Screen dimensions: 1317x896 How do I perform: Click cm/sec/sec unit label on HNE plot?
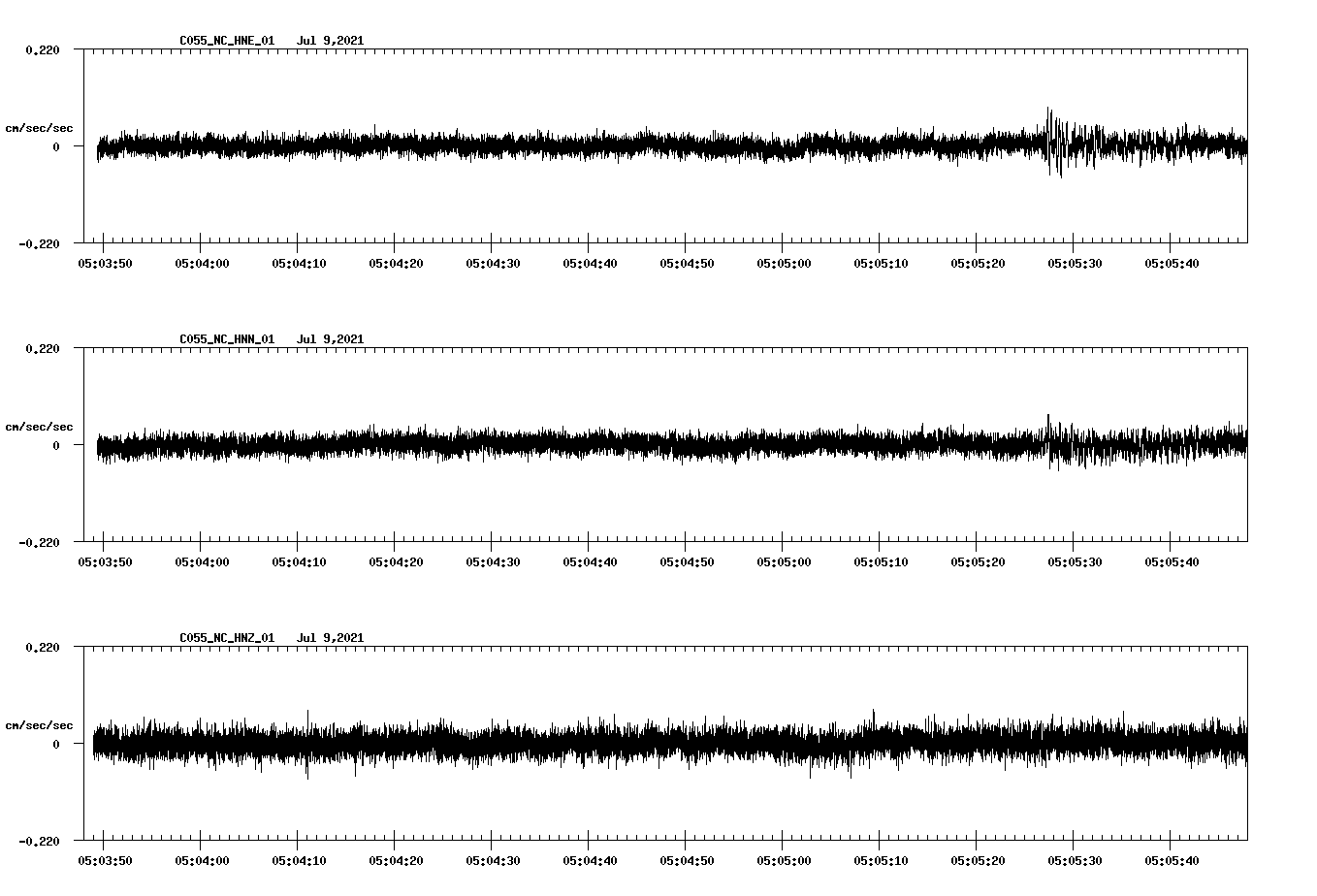coord(39,128)
